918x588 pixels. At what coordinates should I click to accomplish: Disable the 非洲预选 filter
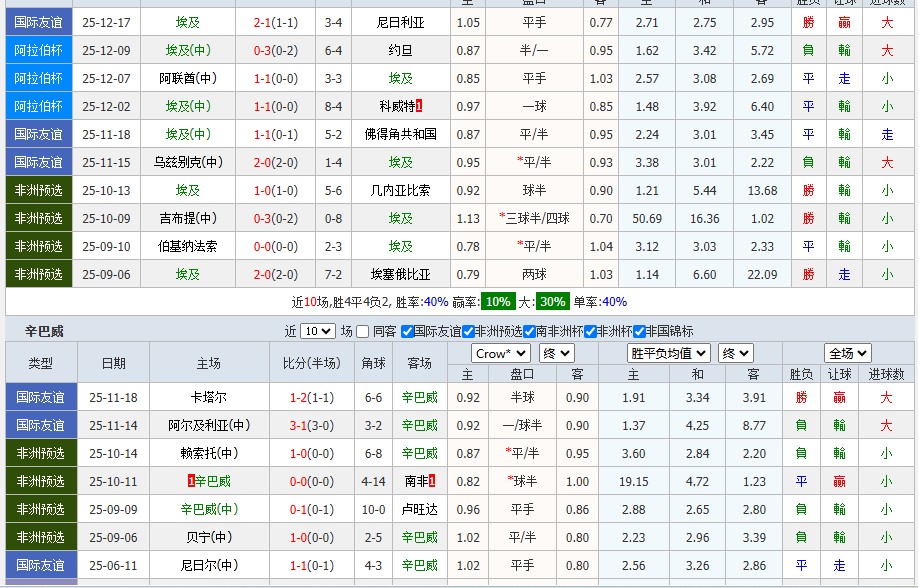(467, 330)
